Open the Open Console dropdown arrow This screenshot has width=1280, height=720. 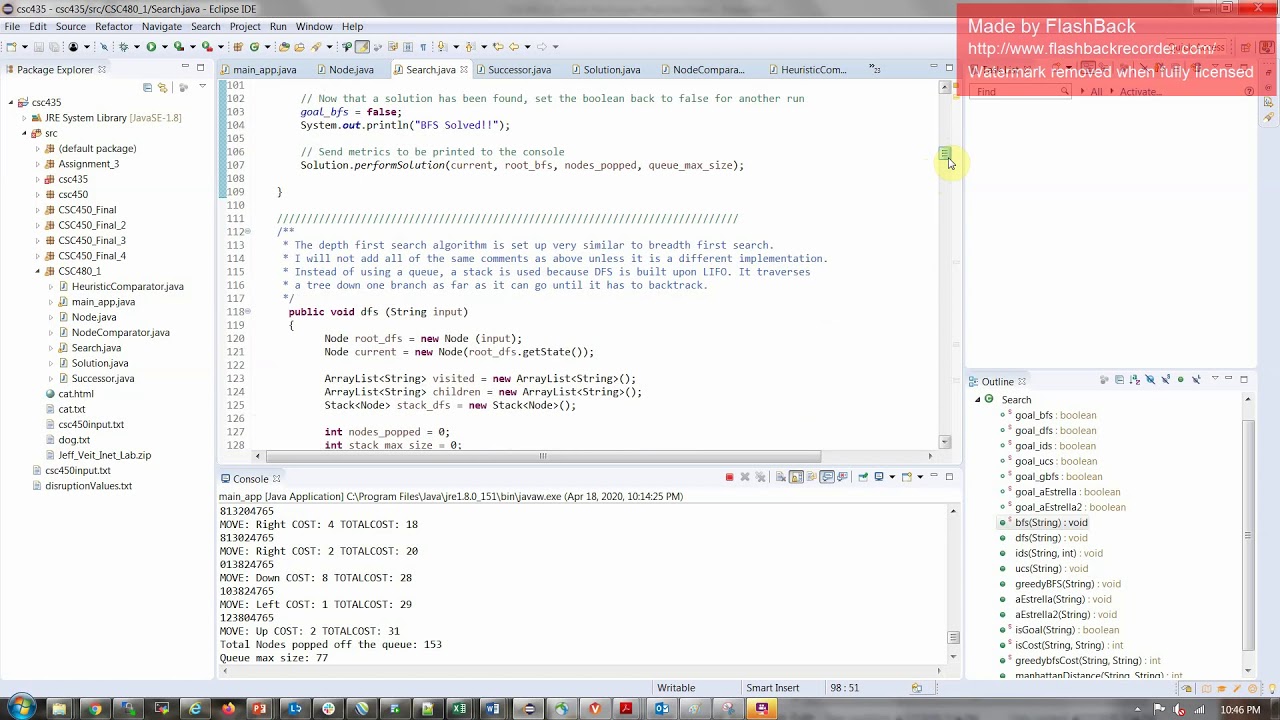click(x=920, y=477)
